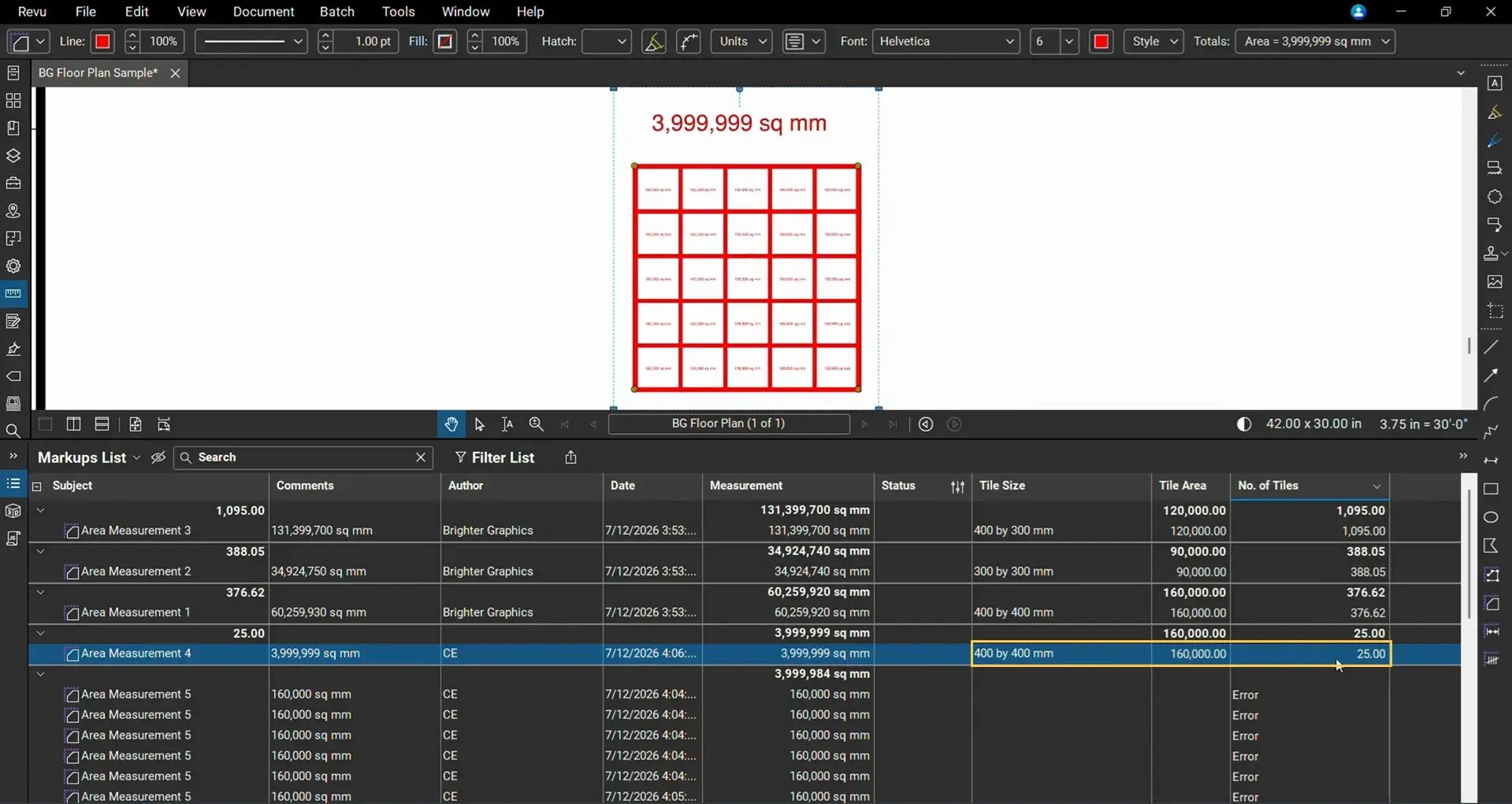The width and height of the screenshot is (1512, 804).
Task: Activate the Select arrow tool
Action: [479, 424]
